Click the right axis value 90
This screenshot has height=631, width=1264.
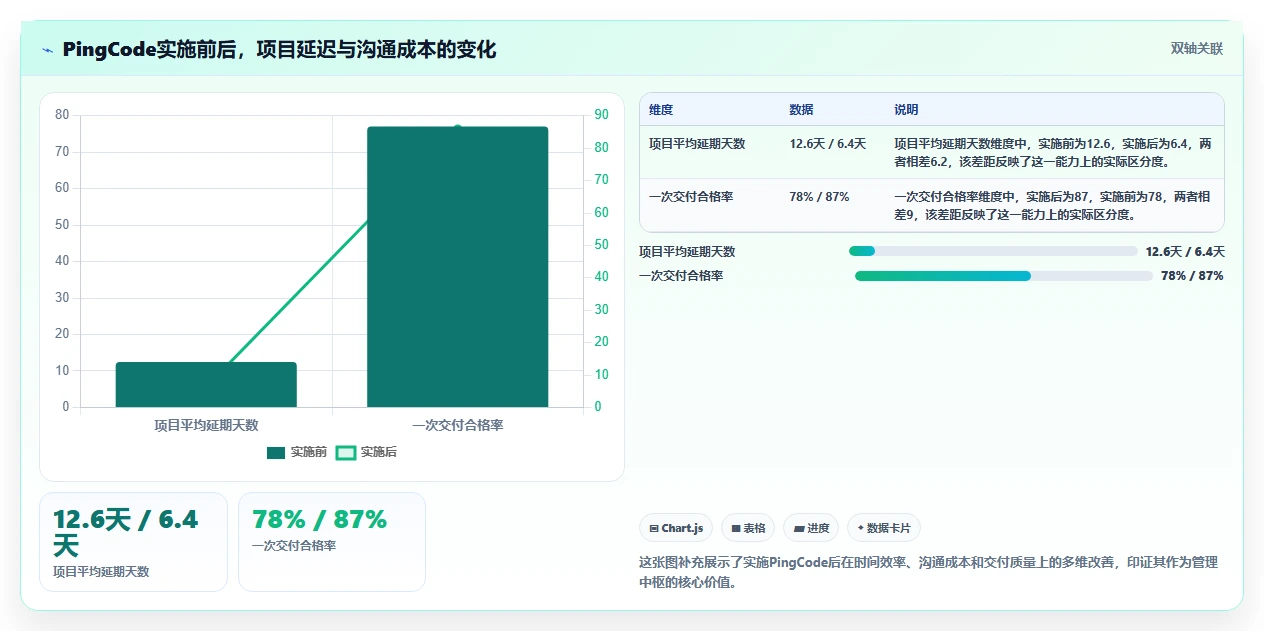(x=602, y=115)
